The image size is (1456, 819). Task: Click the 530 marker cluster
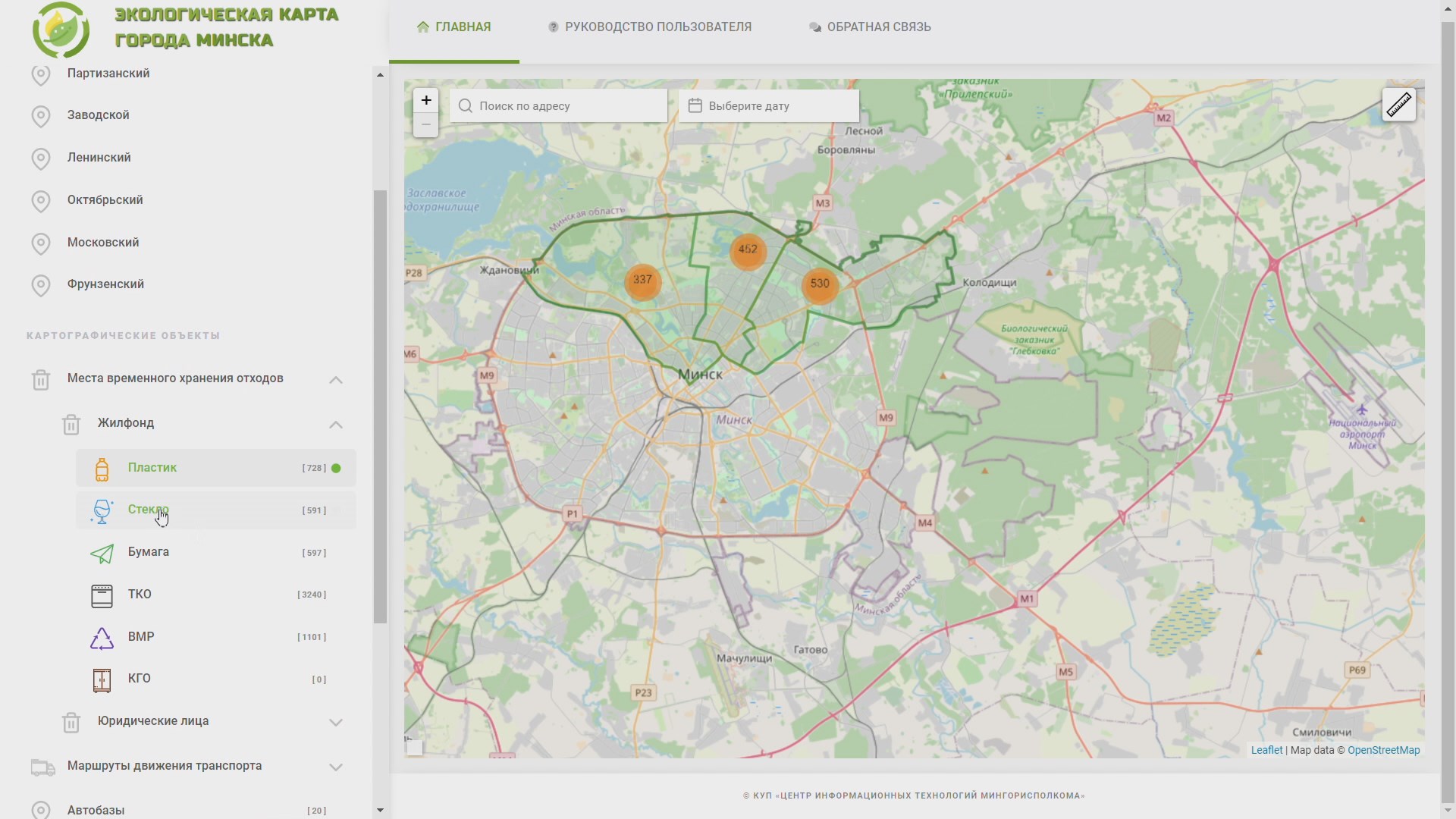point(820,284)
